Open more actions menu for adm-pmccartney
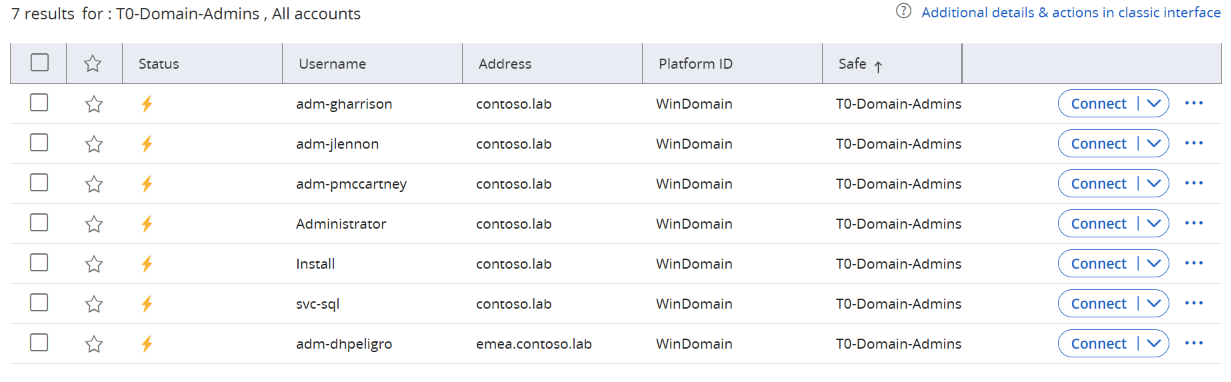 pyautogui.click(x=1193, y=183)
